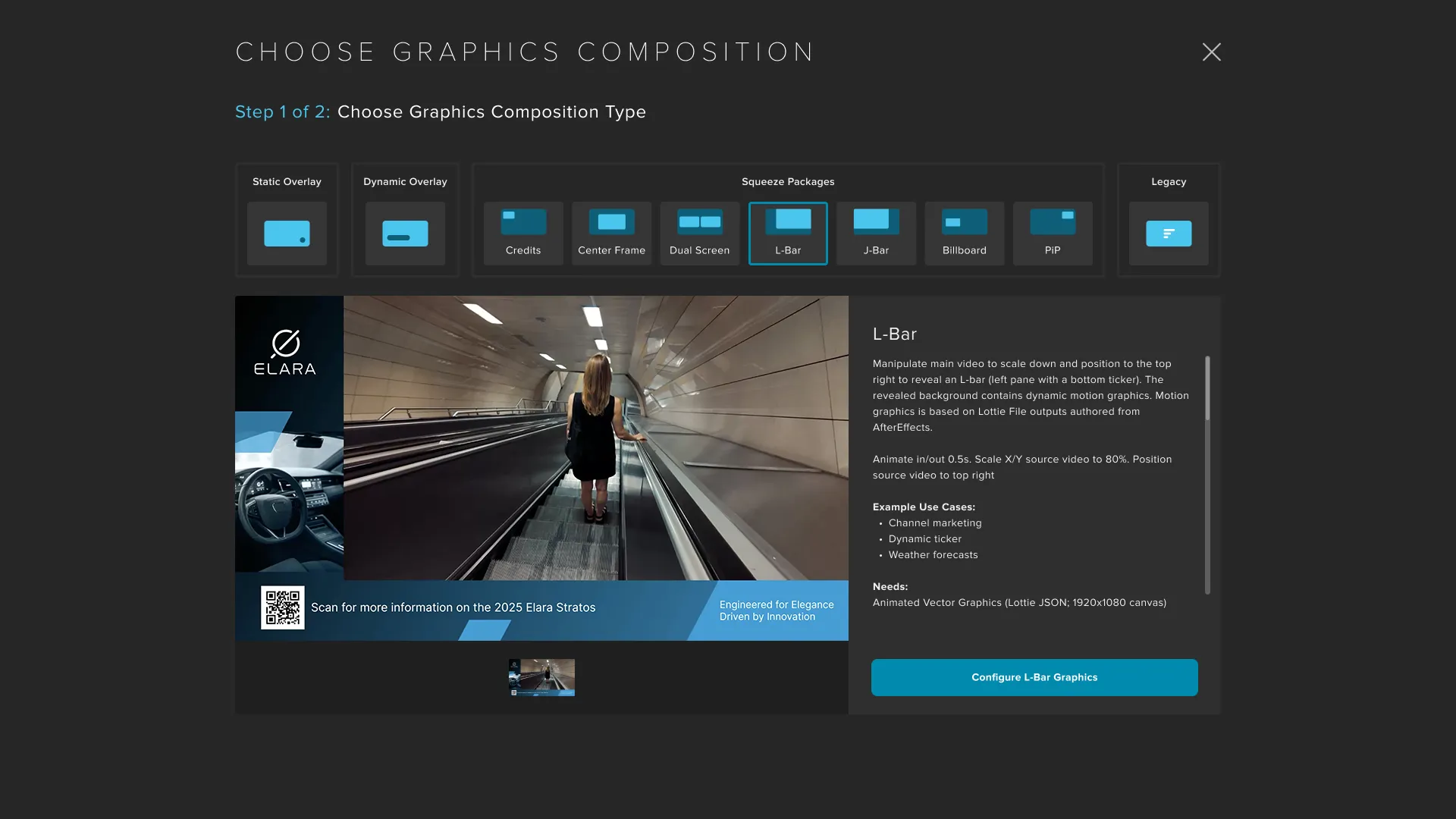Choose the Billboard squeeze package
The height and width of the screenshot is (819, 1456).
(x=964, y=233)
